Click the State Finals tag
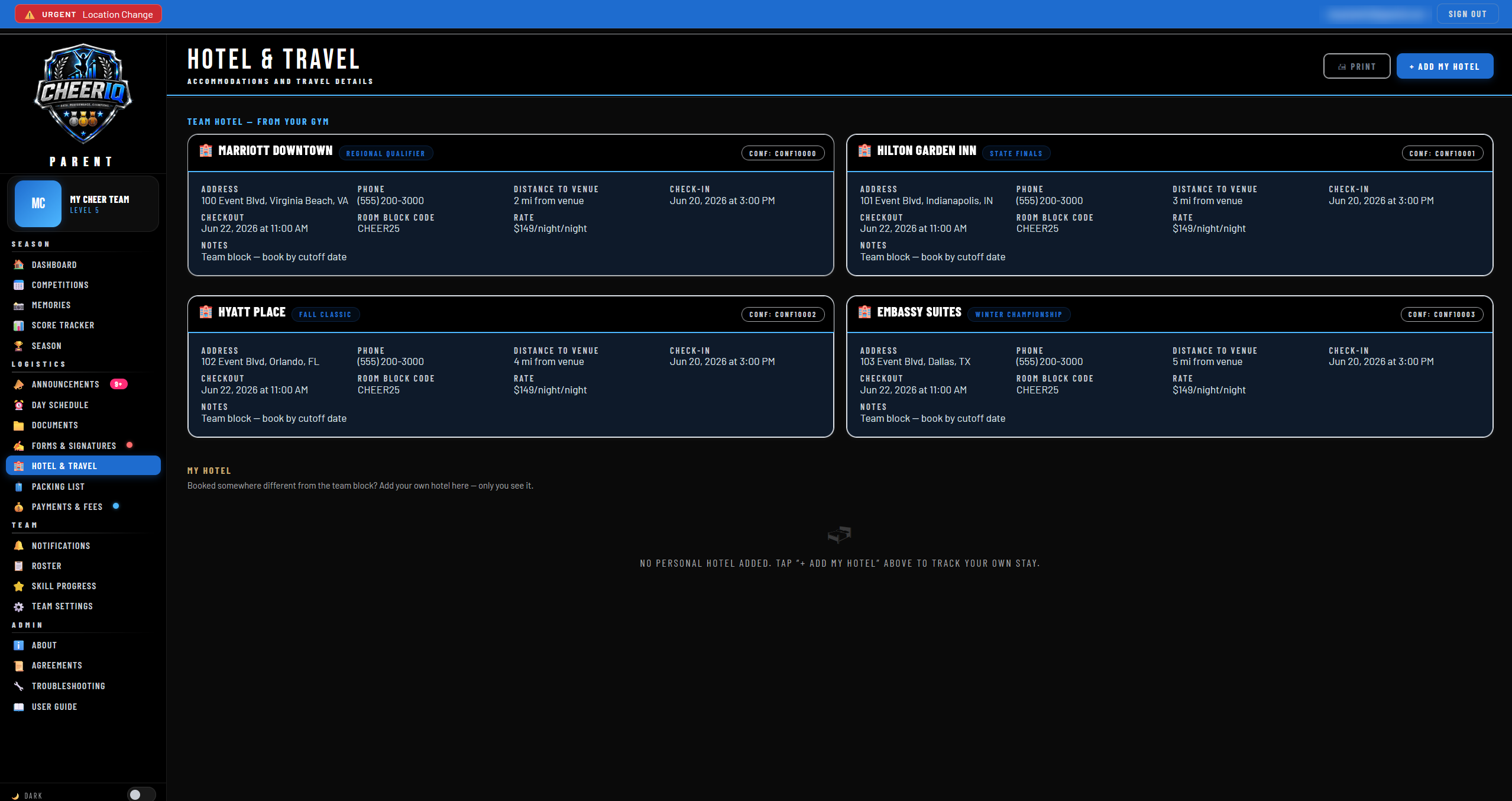This screenshot has height=801, width=1512. coord(1016,153)
